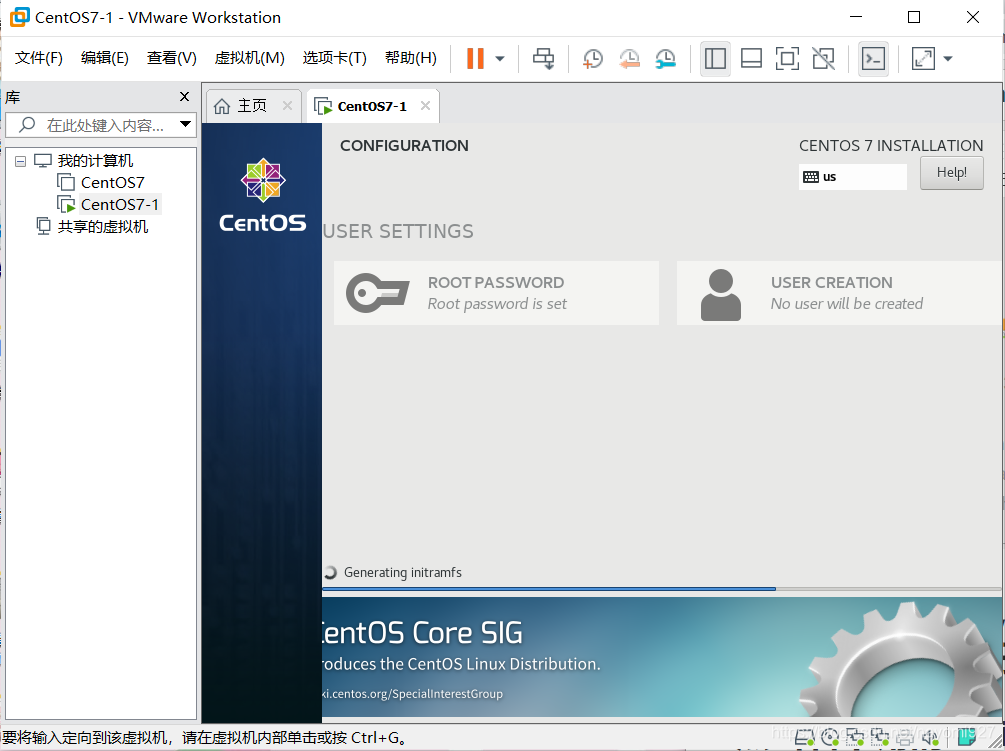Open the library search filter dropdown
Image resolution: width=1005 pixels, height=751 pixels.
coord(185,124)
